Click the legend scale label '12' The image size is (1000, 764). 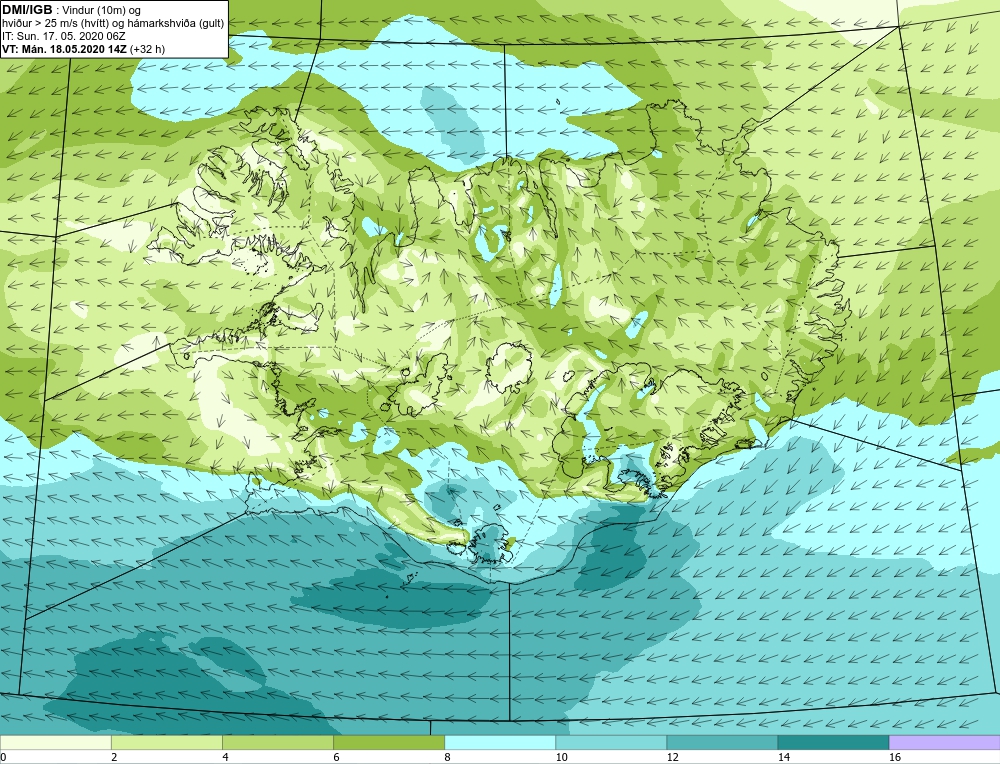672,757
